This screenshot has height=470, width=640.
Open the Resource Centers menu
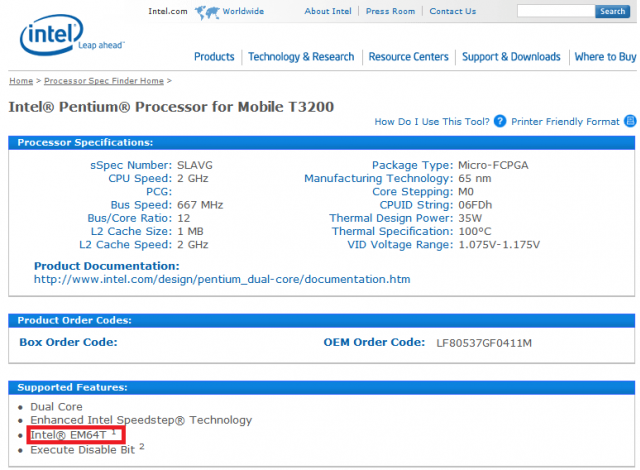coord(409,57)
